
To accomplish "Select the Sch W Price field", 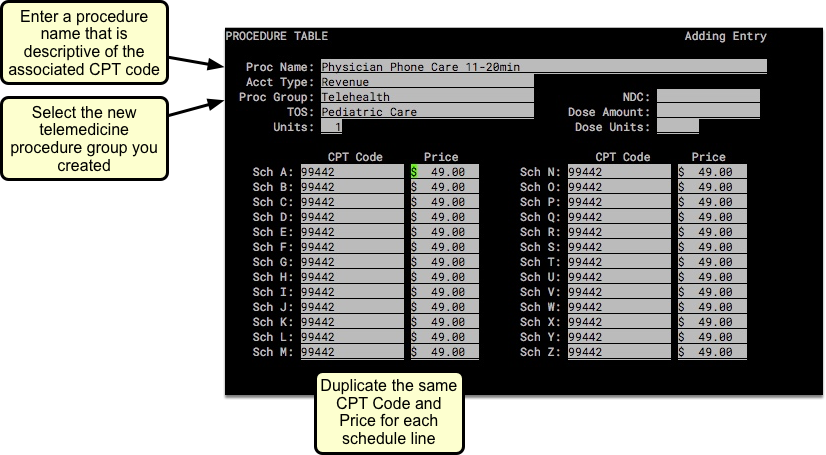I will coord(712,306).
